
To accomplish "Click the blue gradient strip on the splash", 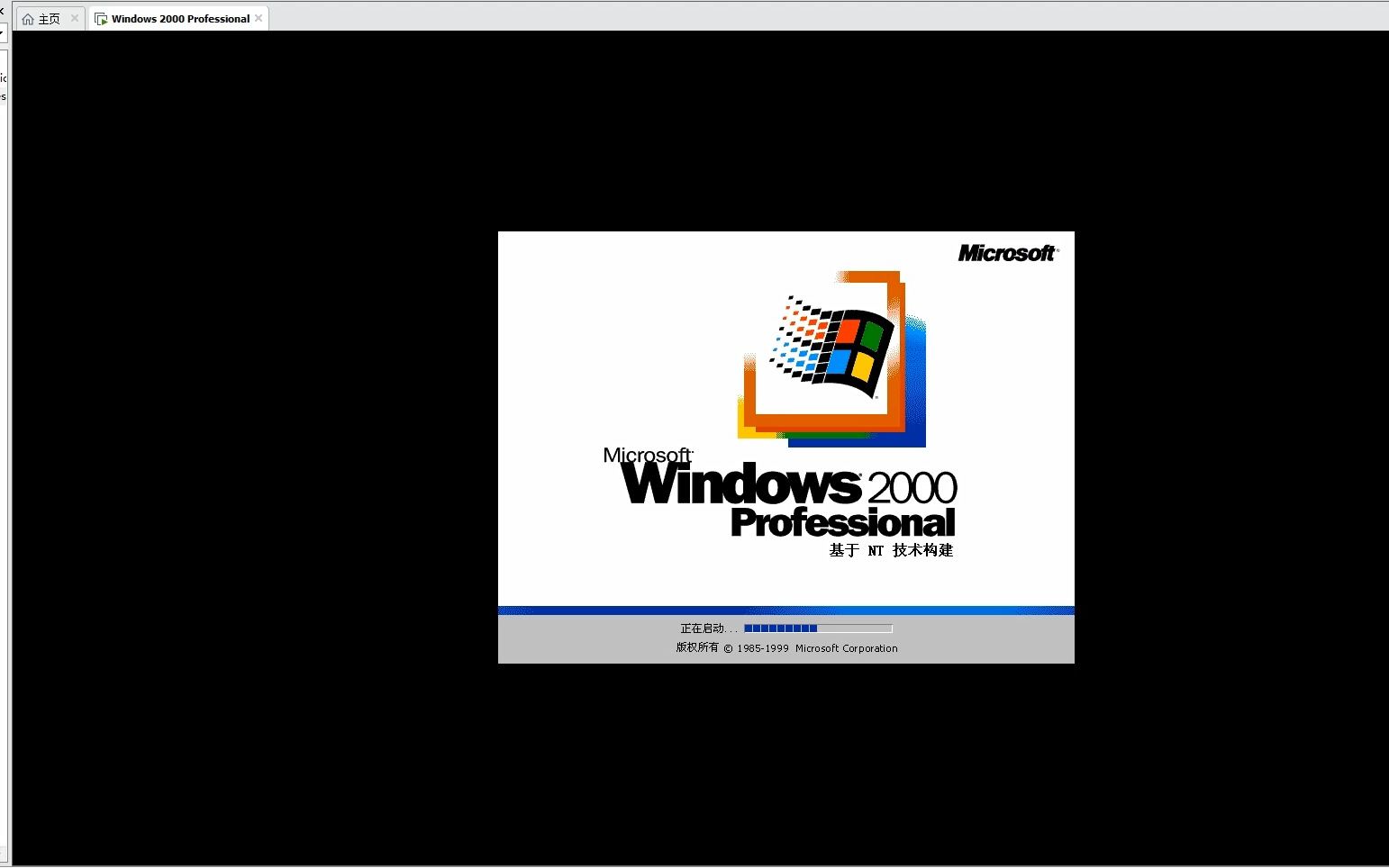I will click(x=785, y=610).
